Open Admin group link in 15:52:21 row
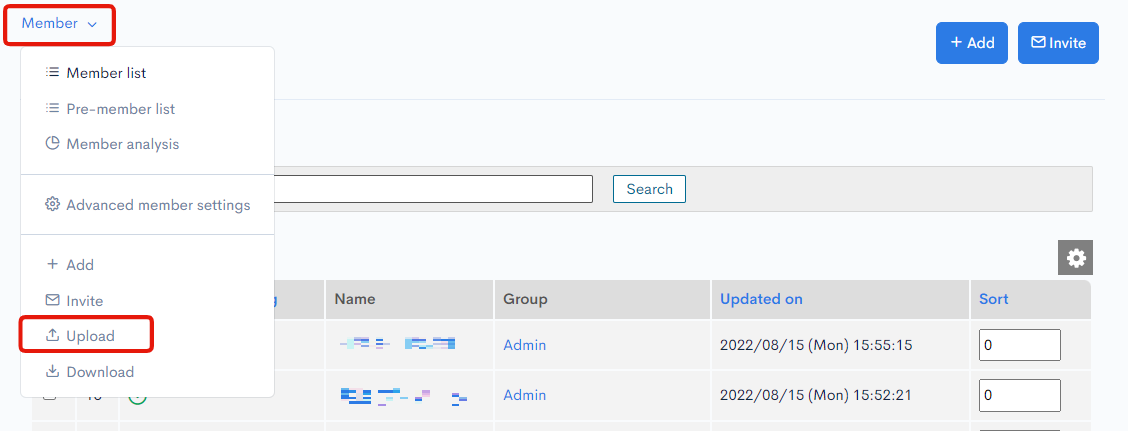1128x431 pixels. [x=524, y=395]
